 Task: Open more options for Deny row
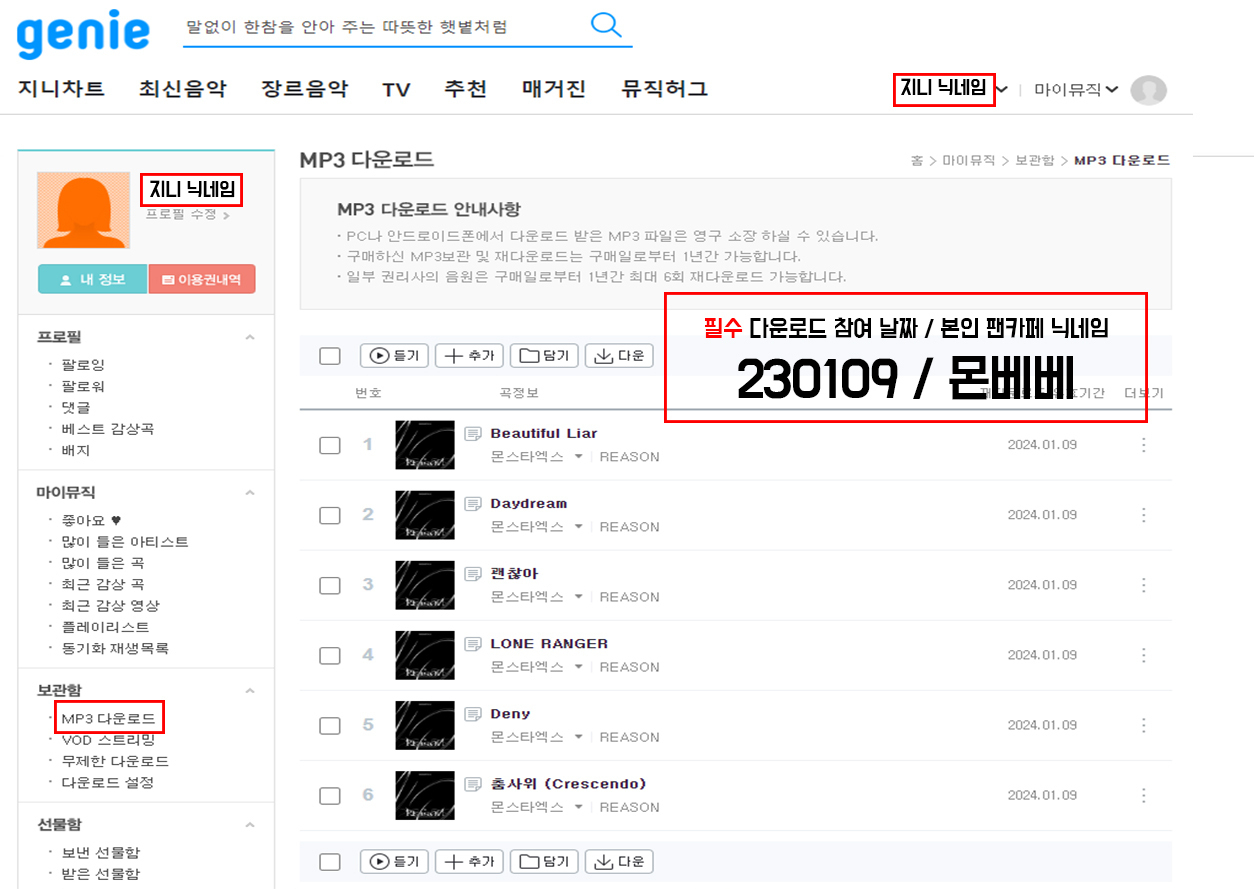click(x=1144, y=725)
